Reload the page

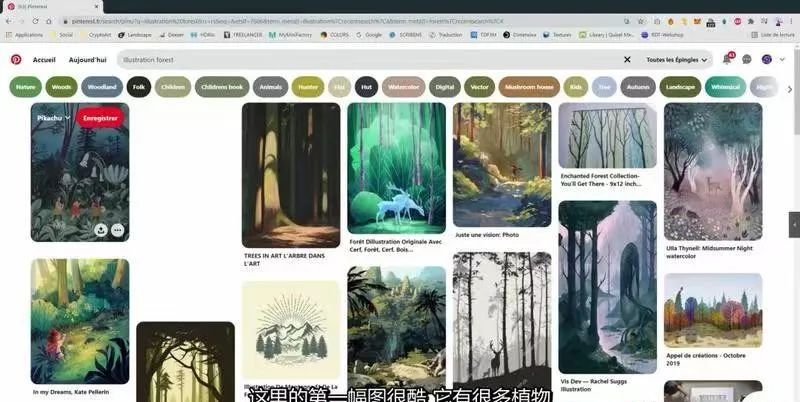point(35,21)
